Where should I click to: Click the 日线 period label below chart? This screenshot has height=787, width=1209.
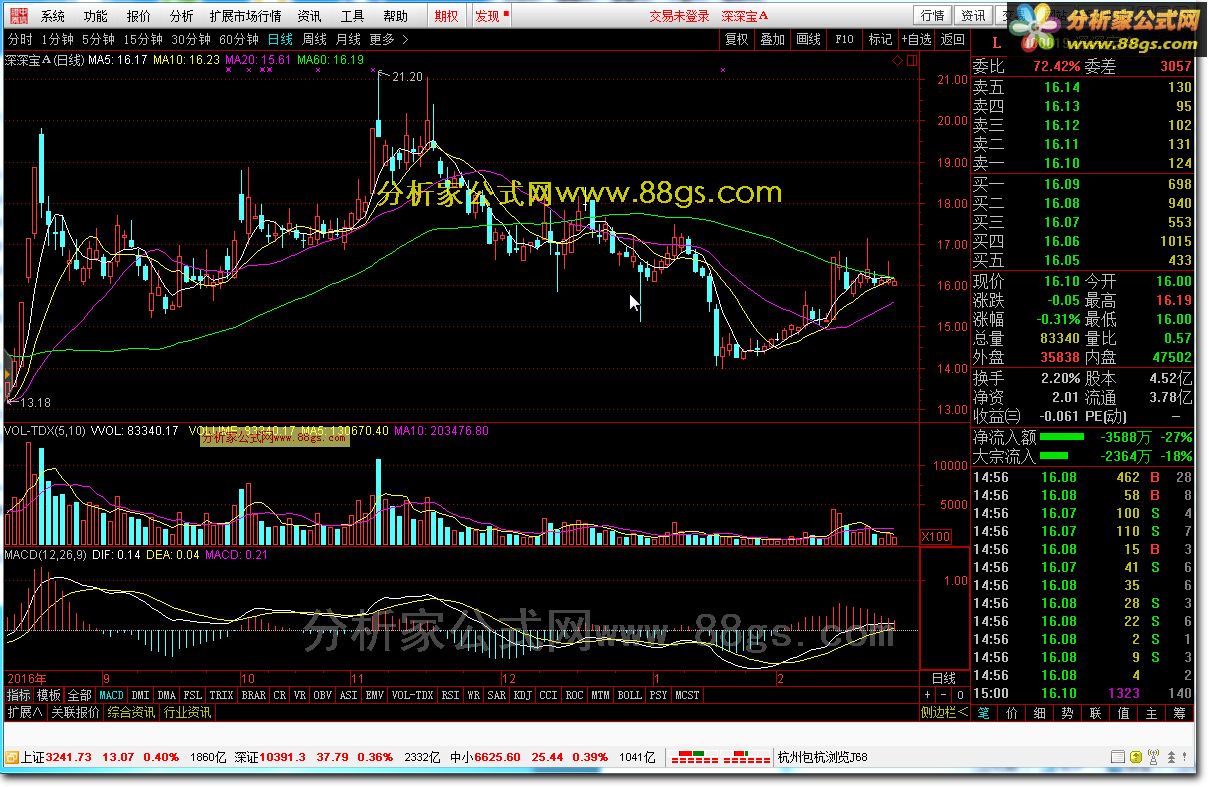[x=944, y=678]
